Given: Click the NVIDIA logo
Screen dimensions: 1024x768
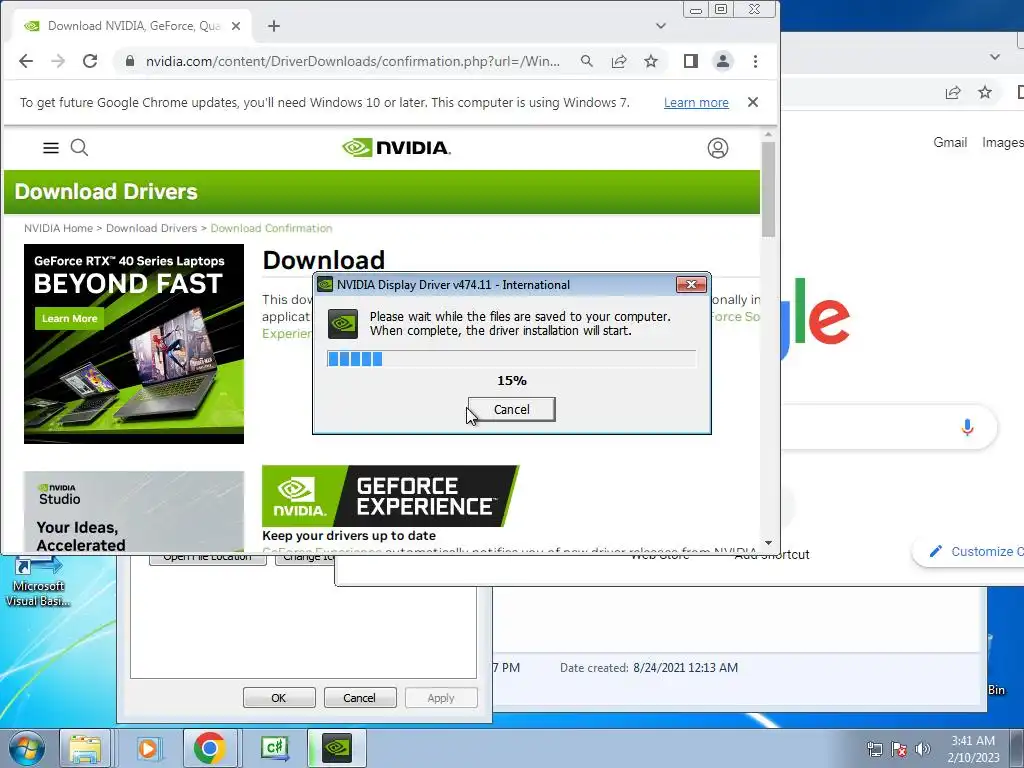Looking at the screenshot, I should tap(396, 148).
